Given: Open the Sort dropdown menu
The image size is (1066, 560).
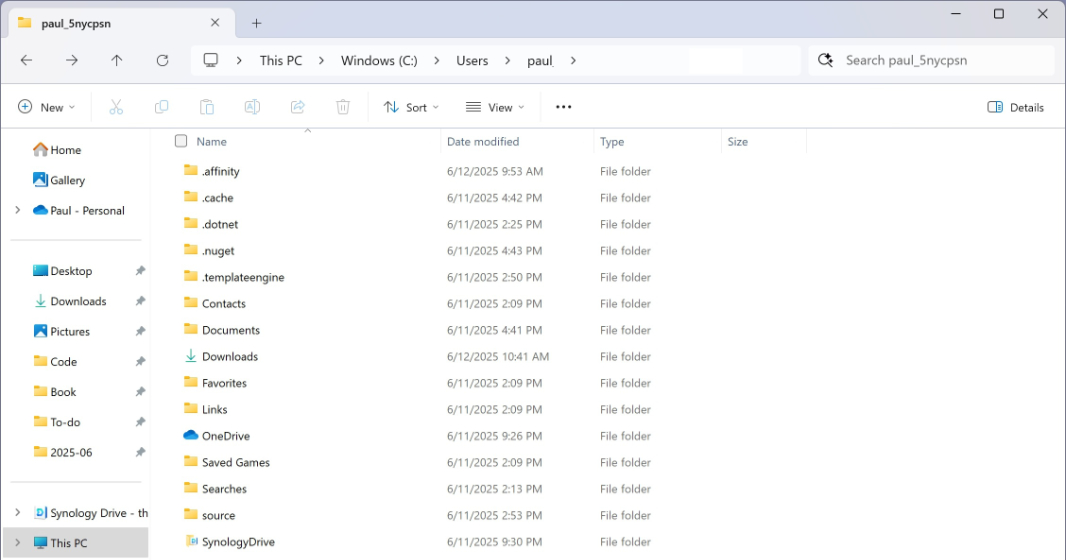Looking at the screenshot, I should [411, 107].
